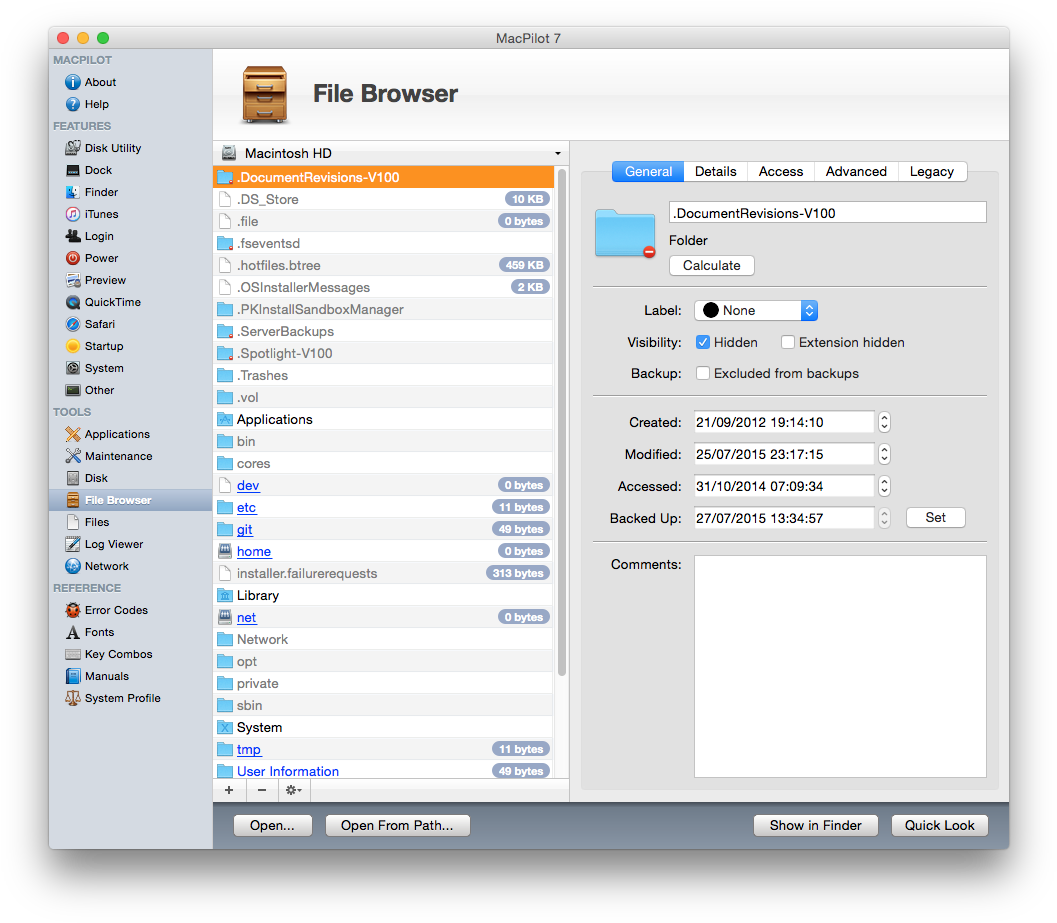Open the gear action menu below file list
The height and width of the screenshot is (923, 1057).
293,790
